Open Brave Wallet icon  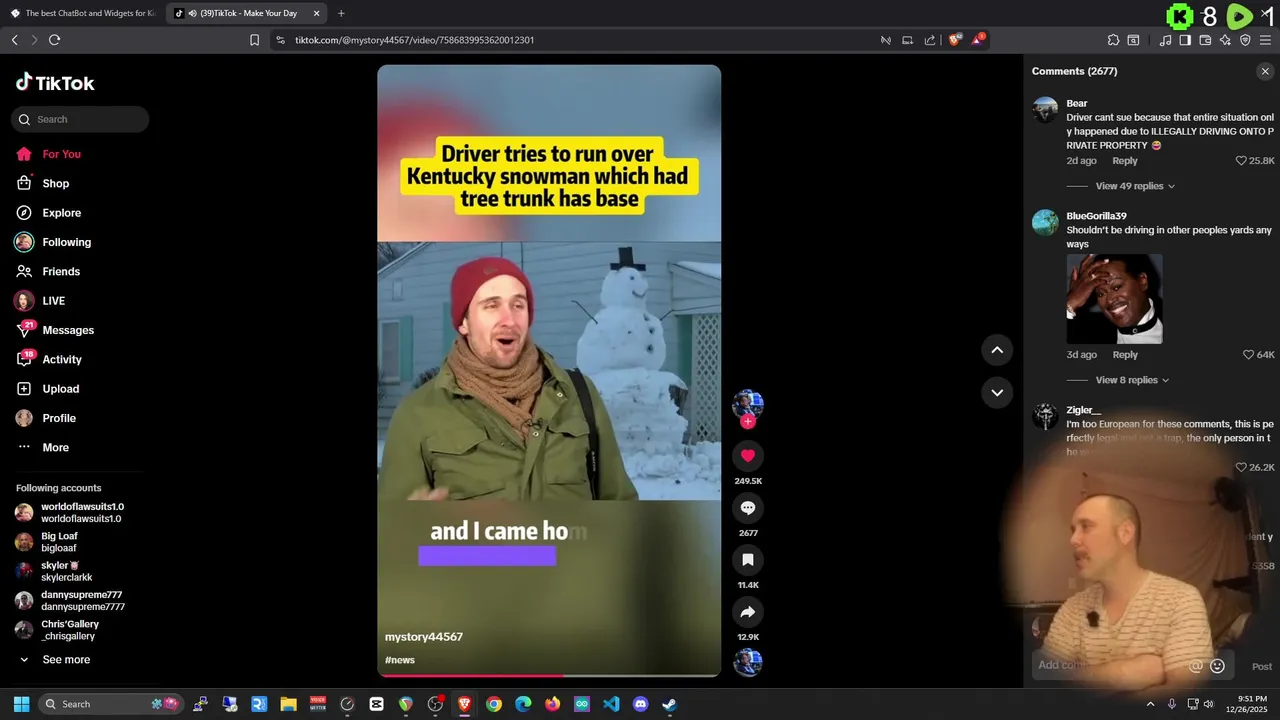pos(1205,40)
